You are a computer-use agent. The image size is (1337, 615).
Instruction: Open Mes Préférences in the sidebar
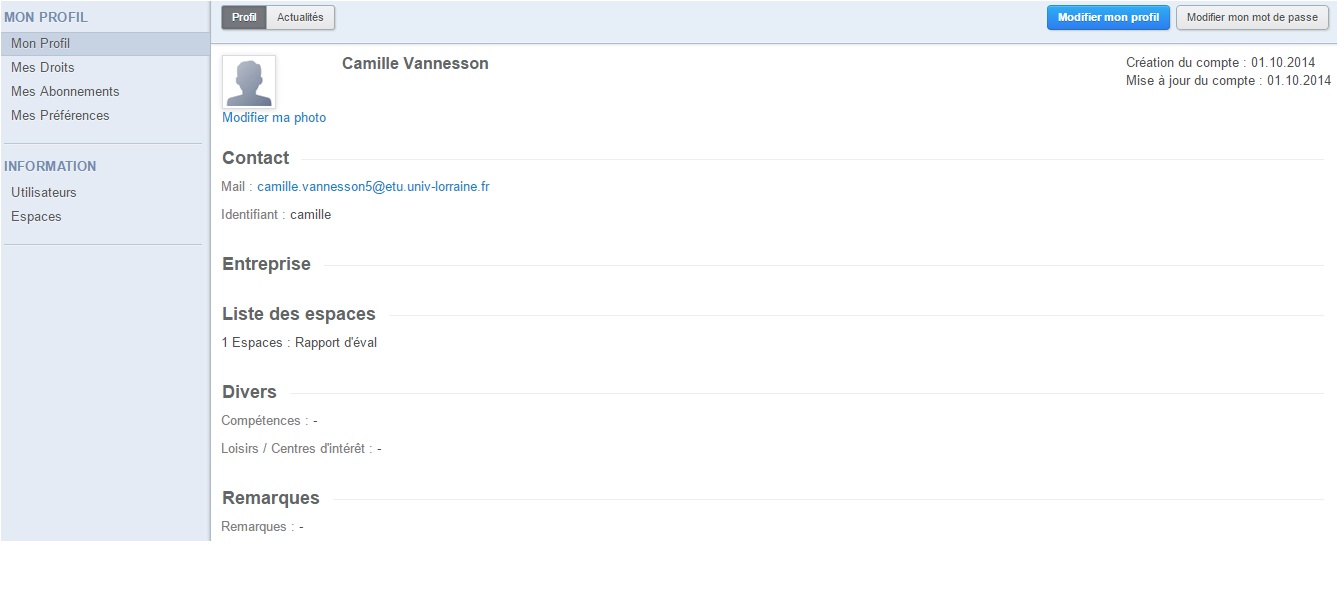(x=60, y=116)
